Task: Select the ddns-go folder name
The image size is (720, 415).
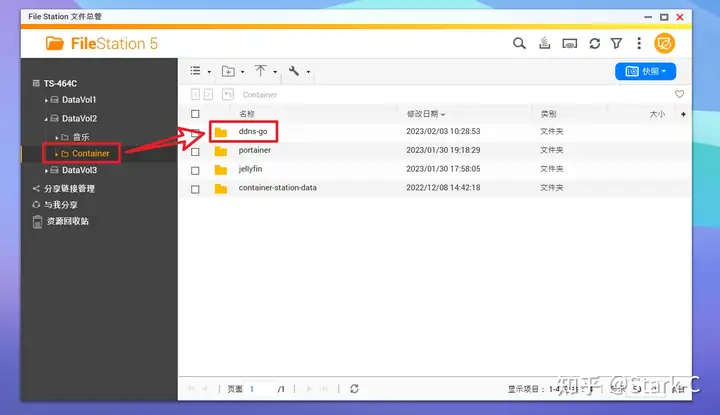Action: [253, 131]
